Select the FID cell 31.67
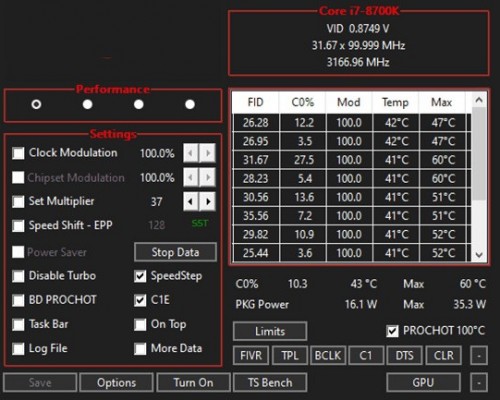500x400 pixels. 256,160
